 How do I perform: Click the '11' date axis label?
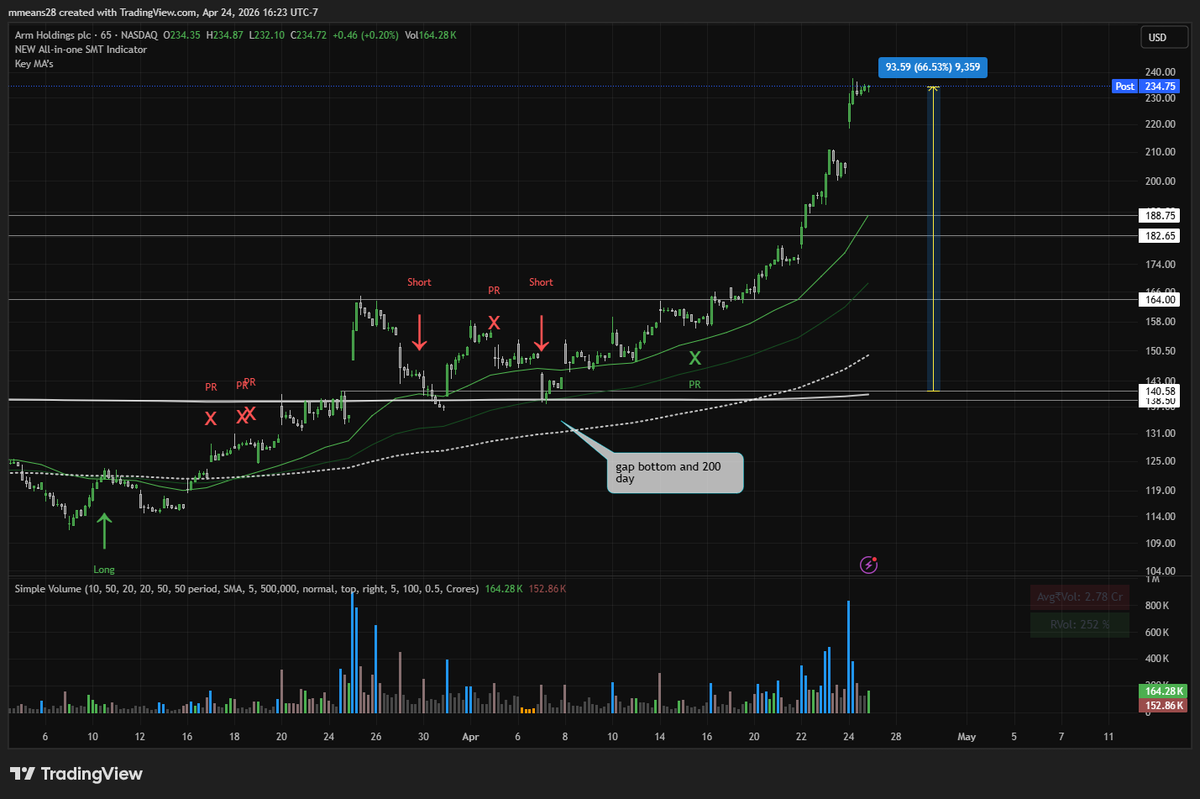[x=1108, y=736]
